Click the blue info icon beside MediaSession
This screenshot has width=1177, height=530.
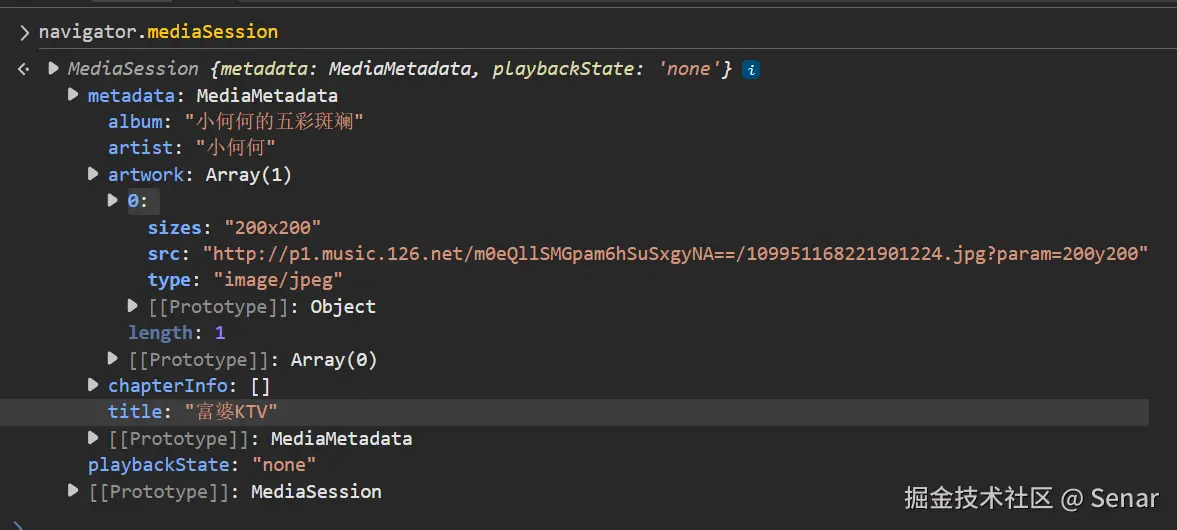(x=751, y=70)
